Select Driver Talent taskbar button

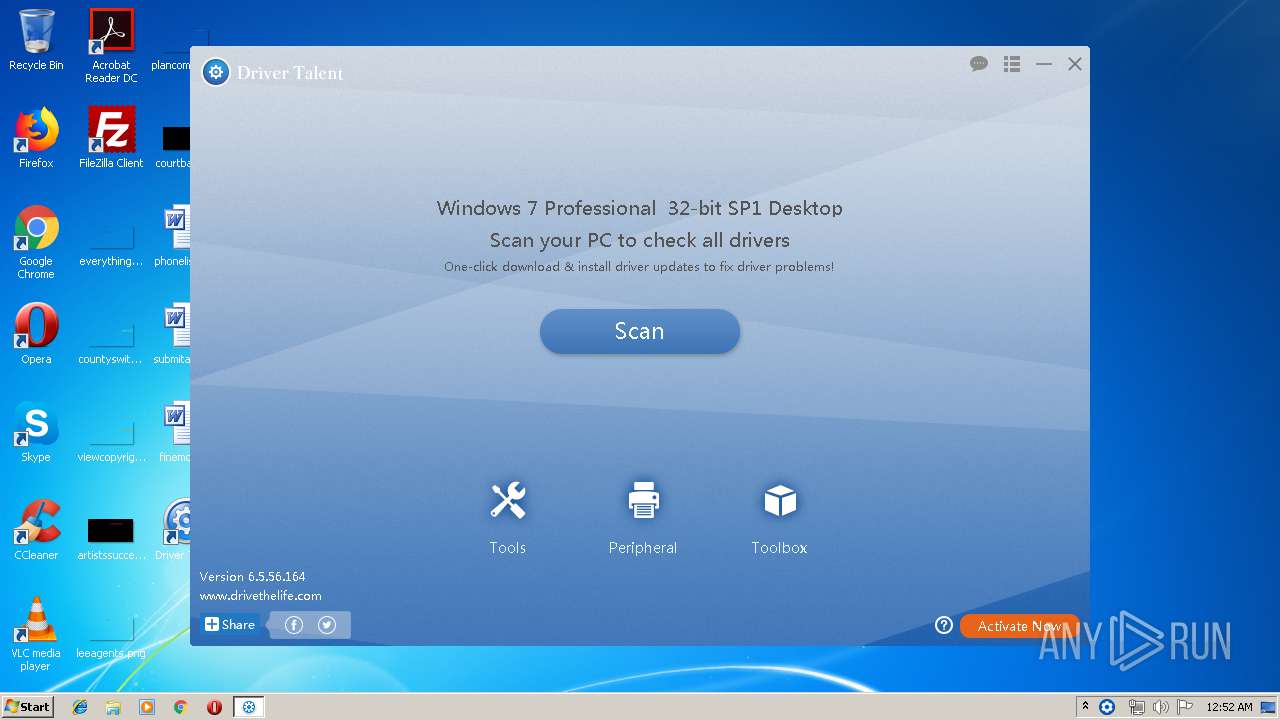[249, 707]
